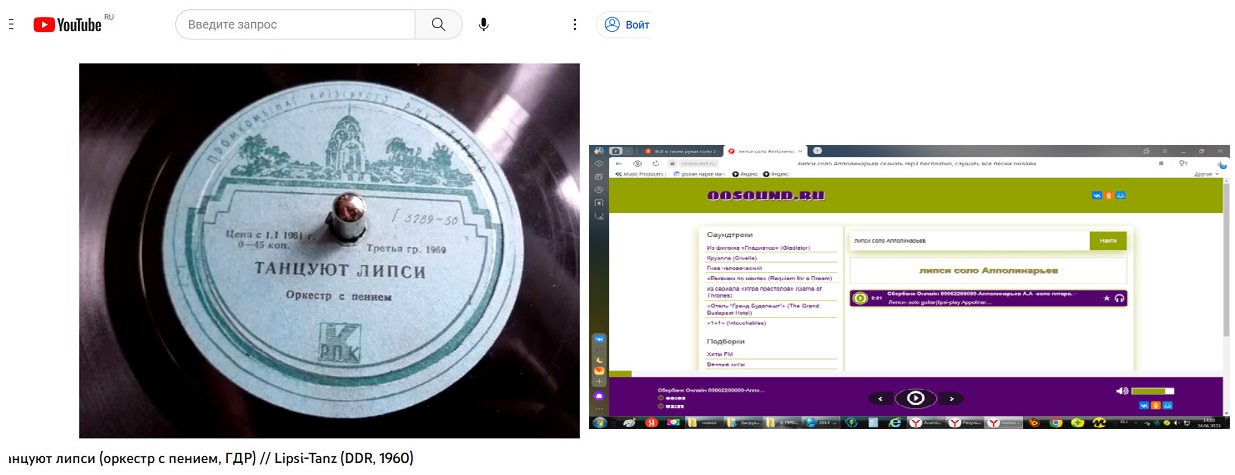1235x475 pixels.
Task: Click the red Yandex icon in taskbar
Action: pos(650,423)
